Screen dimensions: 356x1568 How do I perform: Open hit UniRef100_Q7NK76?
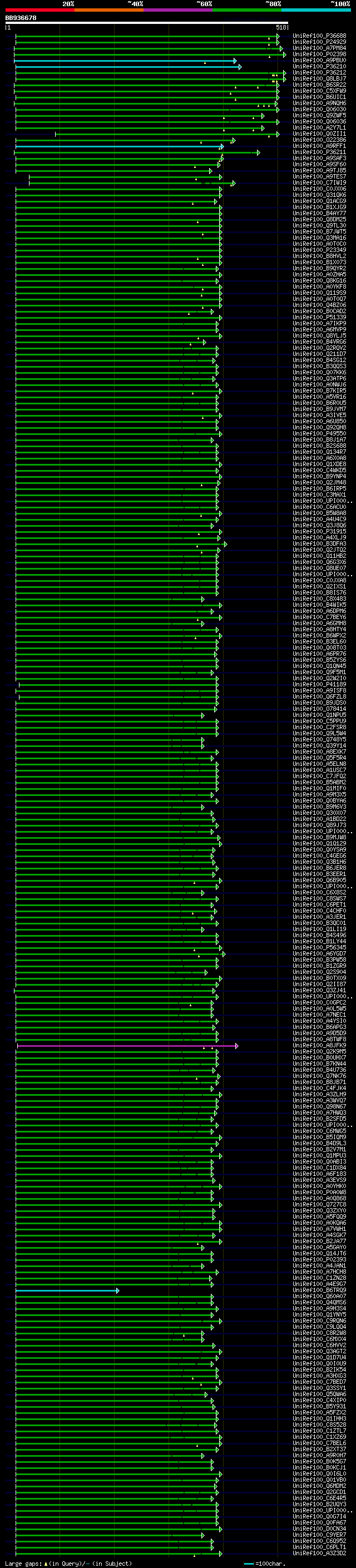pos(319,1076)
